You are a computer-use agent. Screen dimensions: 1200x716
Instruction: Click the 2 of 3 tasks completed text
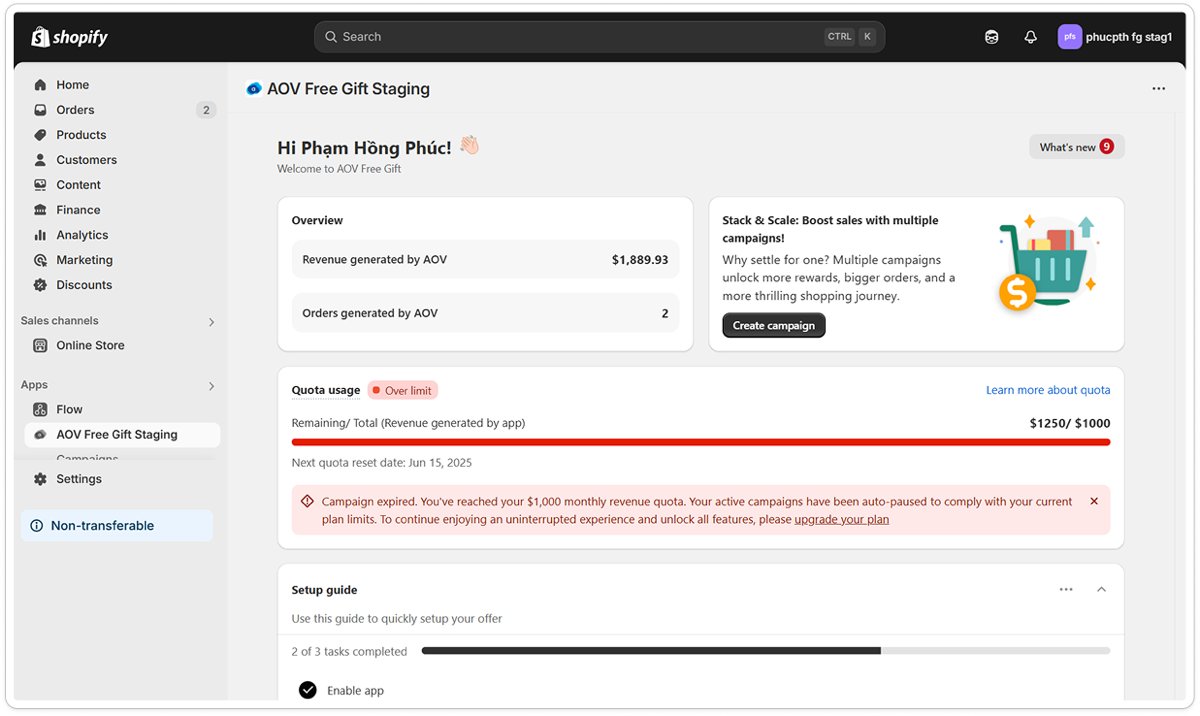click(349, 652)
